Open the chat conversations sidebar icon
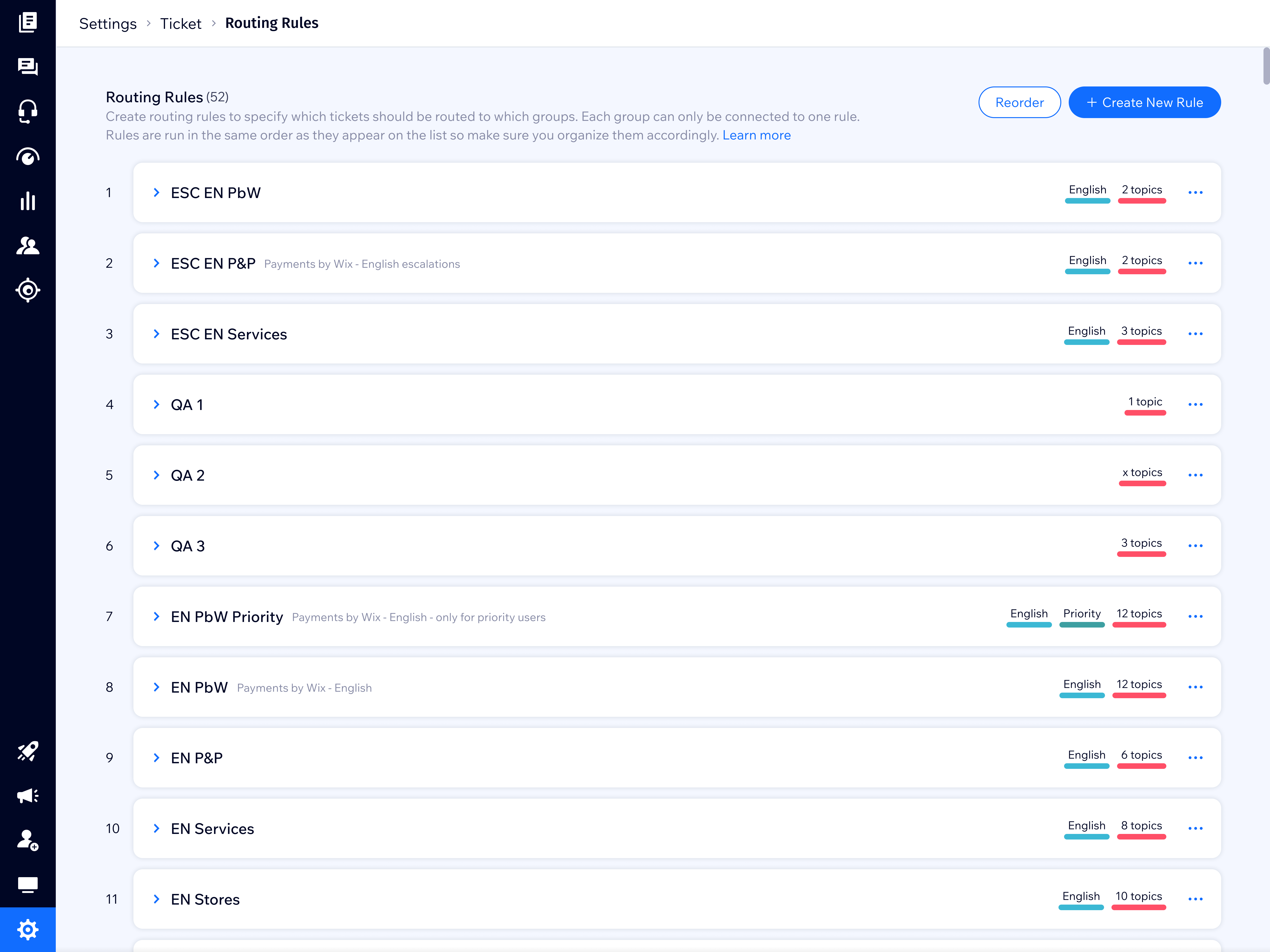This screenshot has width=1270, height=952. point(28,67)
